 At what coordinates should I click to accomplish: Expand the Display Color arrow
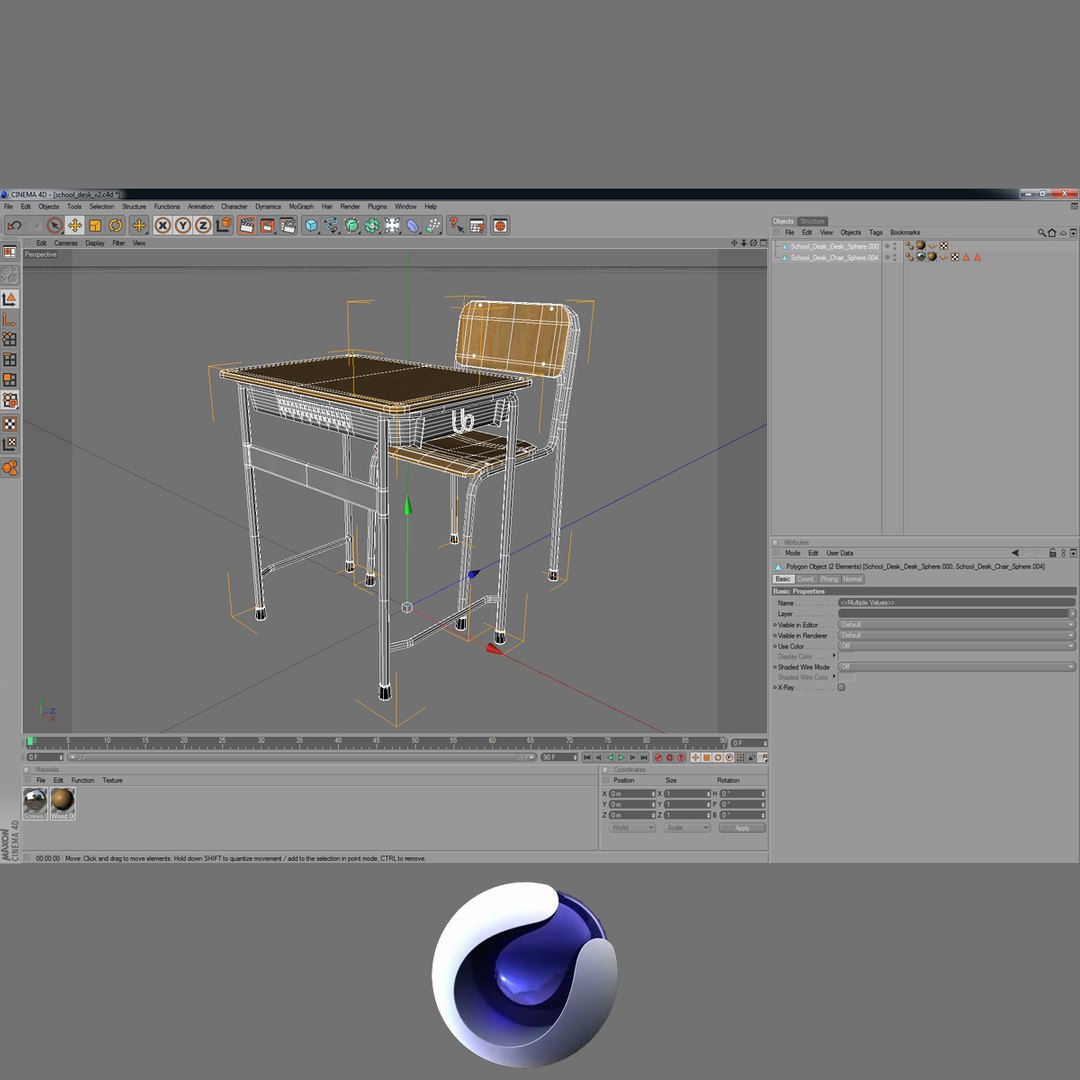(x=834, y=656)
